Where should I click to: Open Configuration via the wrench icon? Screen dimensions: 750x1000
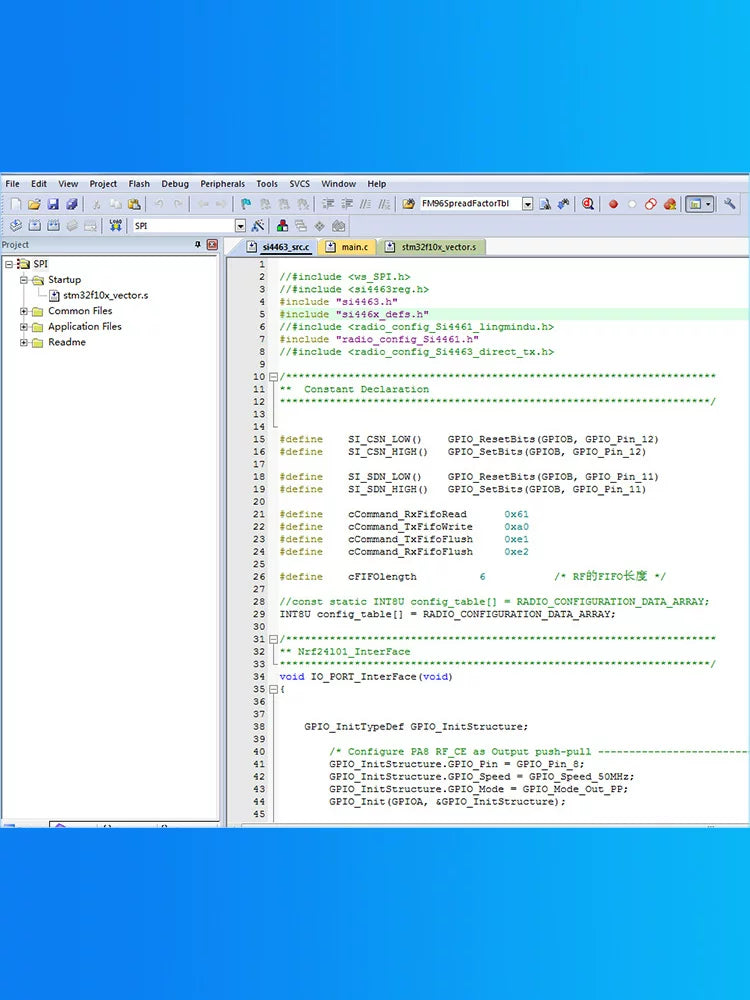[730, 203]
